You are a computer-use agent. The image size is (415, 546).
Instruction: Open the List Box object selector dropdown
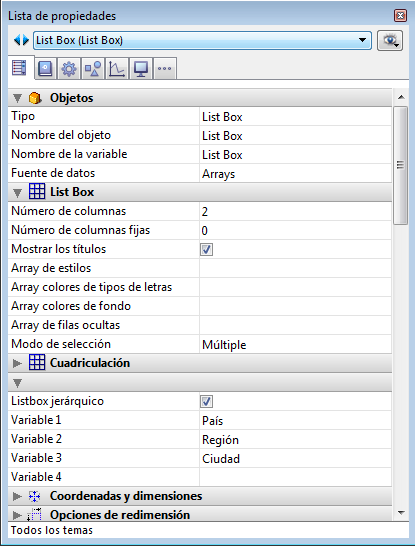(203, 40)
